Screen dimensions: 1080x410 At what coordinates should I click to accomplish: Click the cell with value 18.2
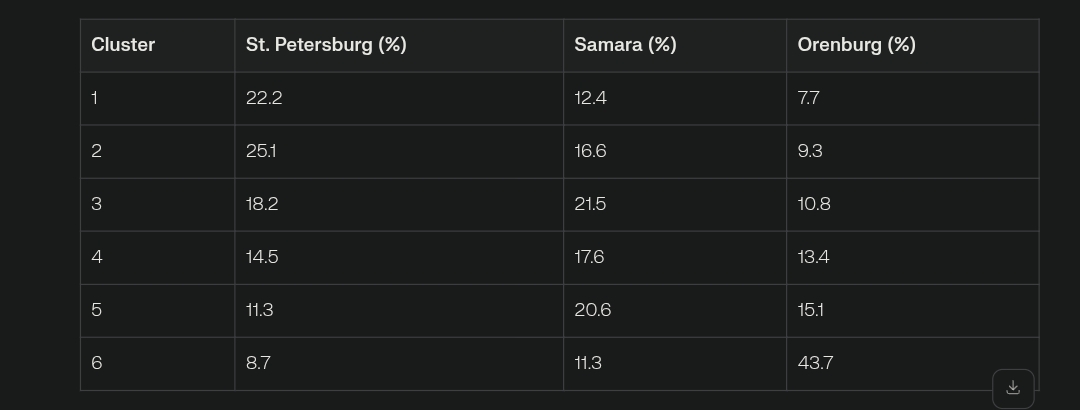(399, 205)
